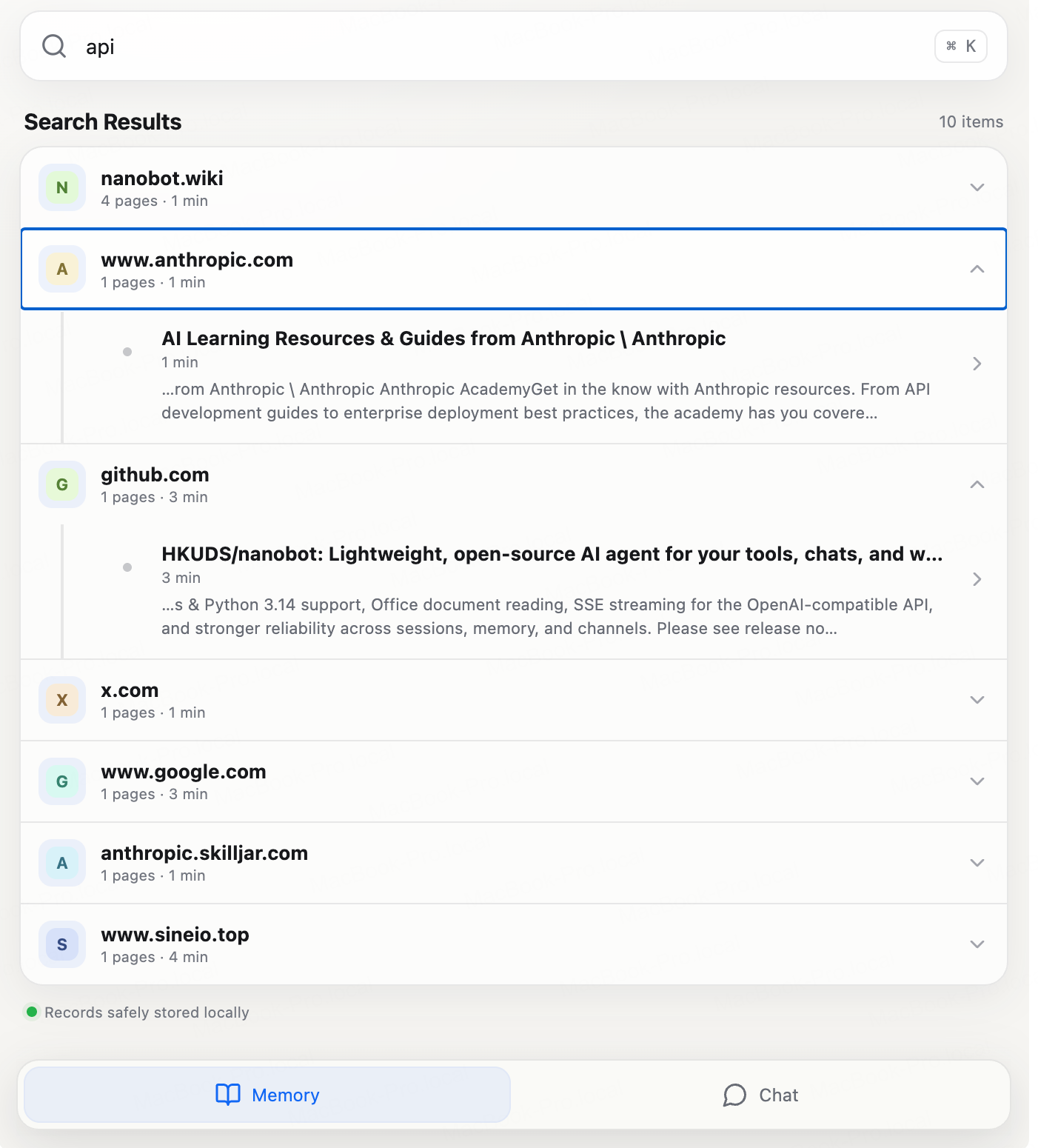
Task: Expand the www.sineio.top group chevron
Action: 977,944
